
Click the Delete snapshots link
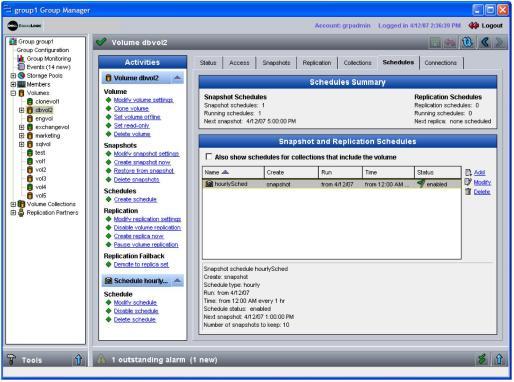137,180
